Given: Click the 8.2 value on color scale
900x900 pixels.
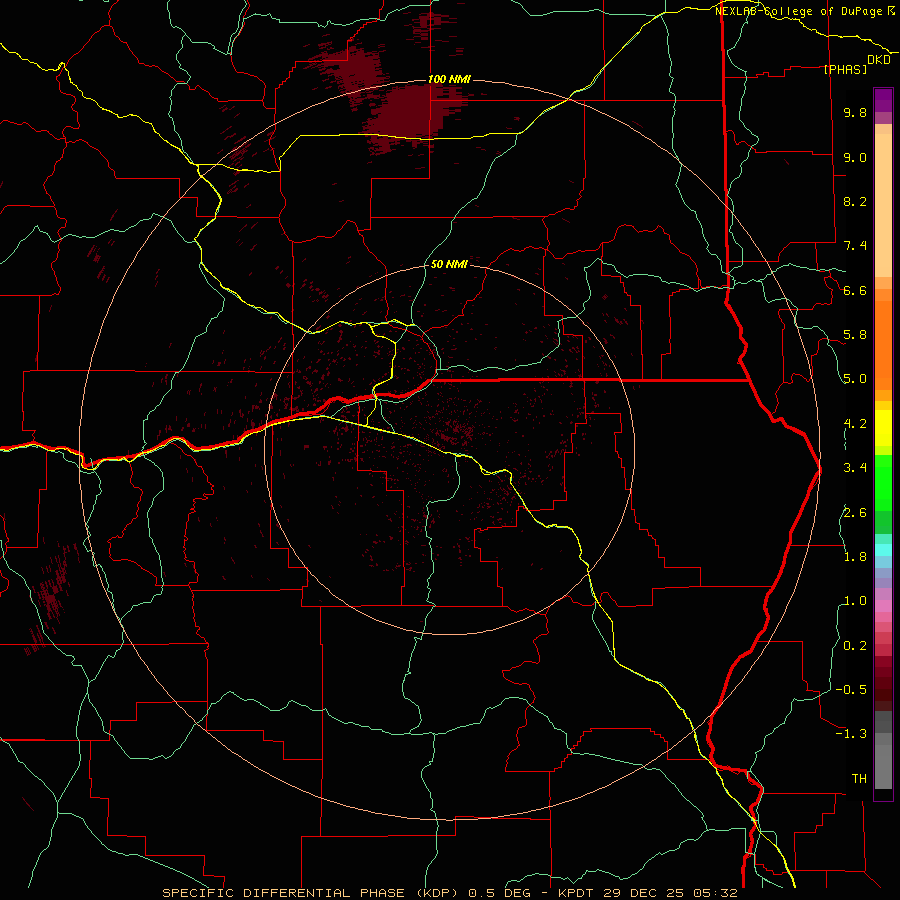Looking at the screenshot, I should click(x=855, y=201).
